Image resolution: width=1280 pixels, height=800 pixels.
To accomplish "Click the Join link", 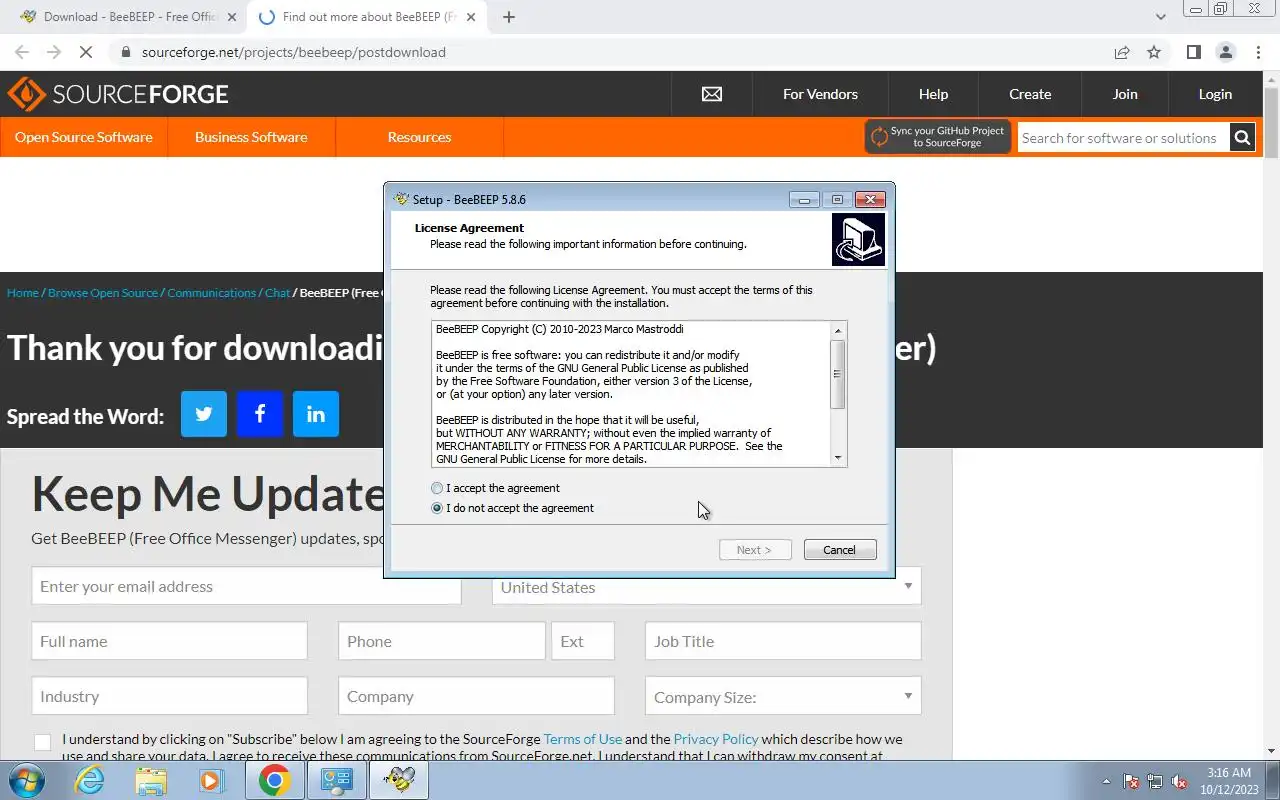I will 1125,94.
